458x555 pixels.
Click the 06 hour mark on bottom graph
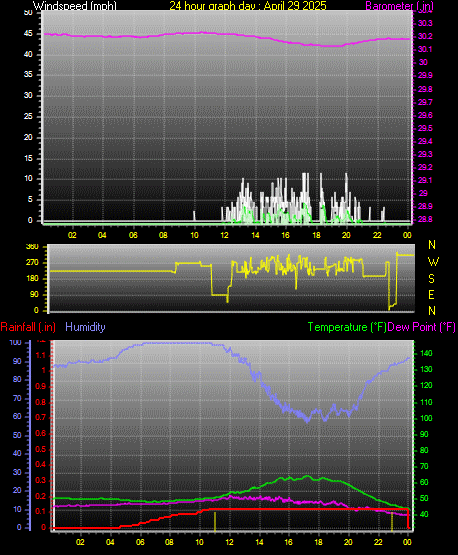point(140,542)
